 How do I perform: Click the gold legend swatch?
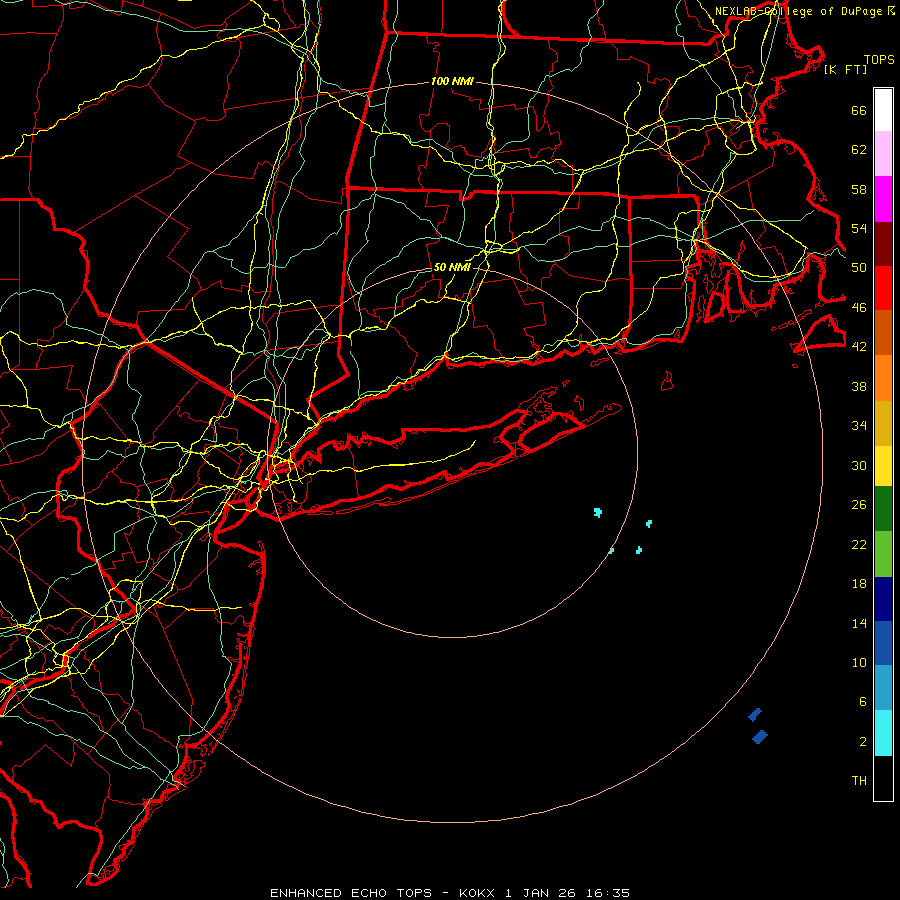tap(883, 424)
